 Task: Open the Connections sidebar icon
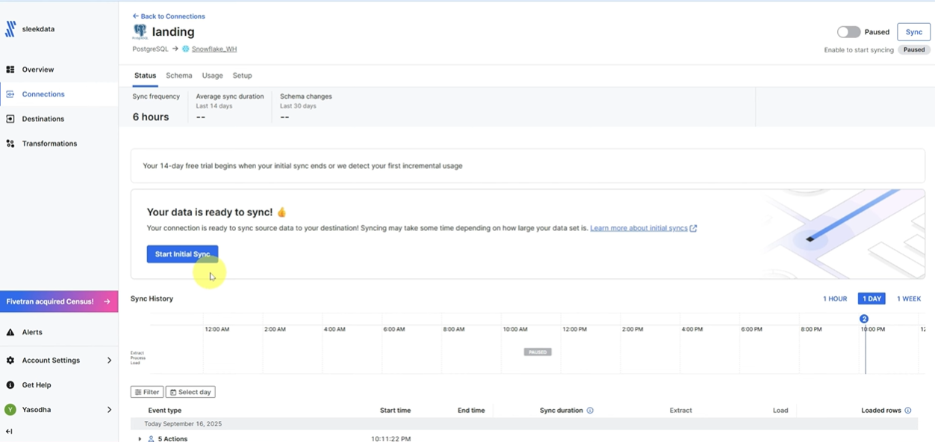[x=10, y=94]
